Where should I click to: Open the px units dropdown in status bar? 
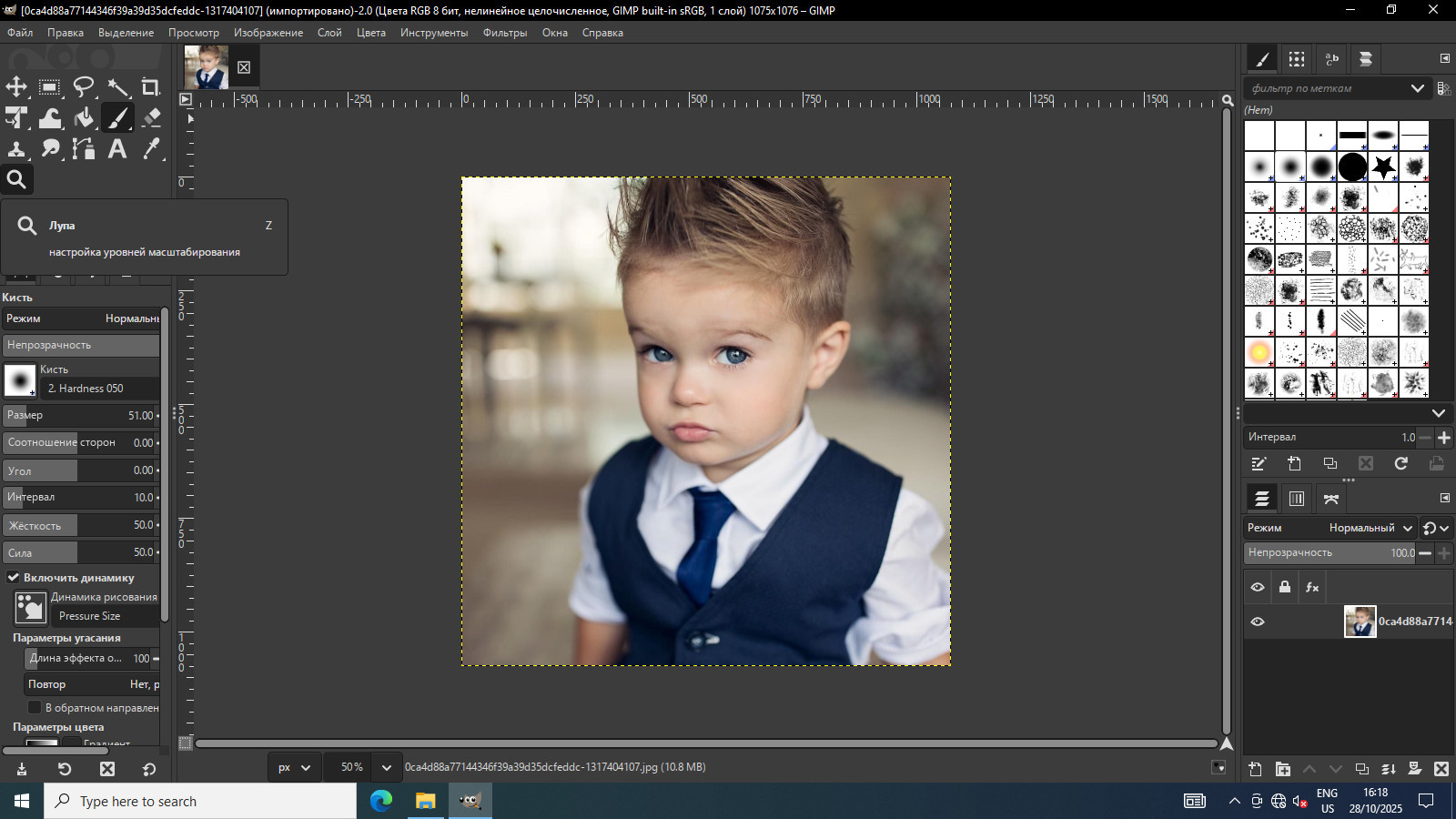[294, 767]
